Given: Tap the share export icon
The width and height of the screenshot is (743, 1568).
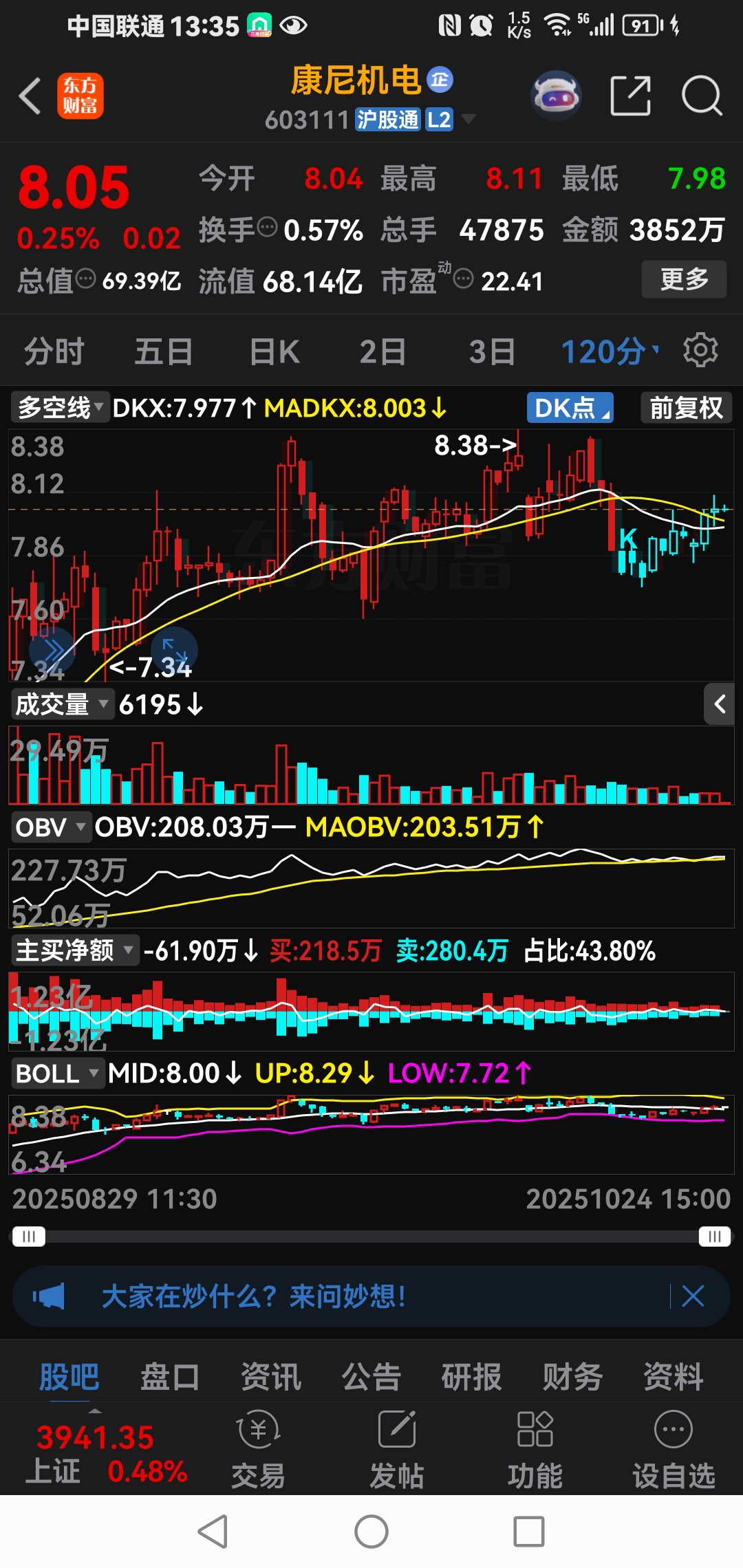Looking at the screenshot, I should 630,96.
